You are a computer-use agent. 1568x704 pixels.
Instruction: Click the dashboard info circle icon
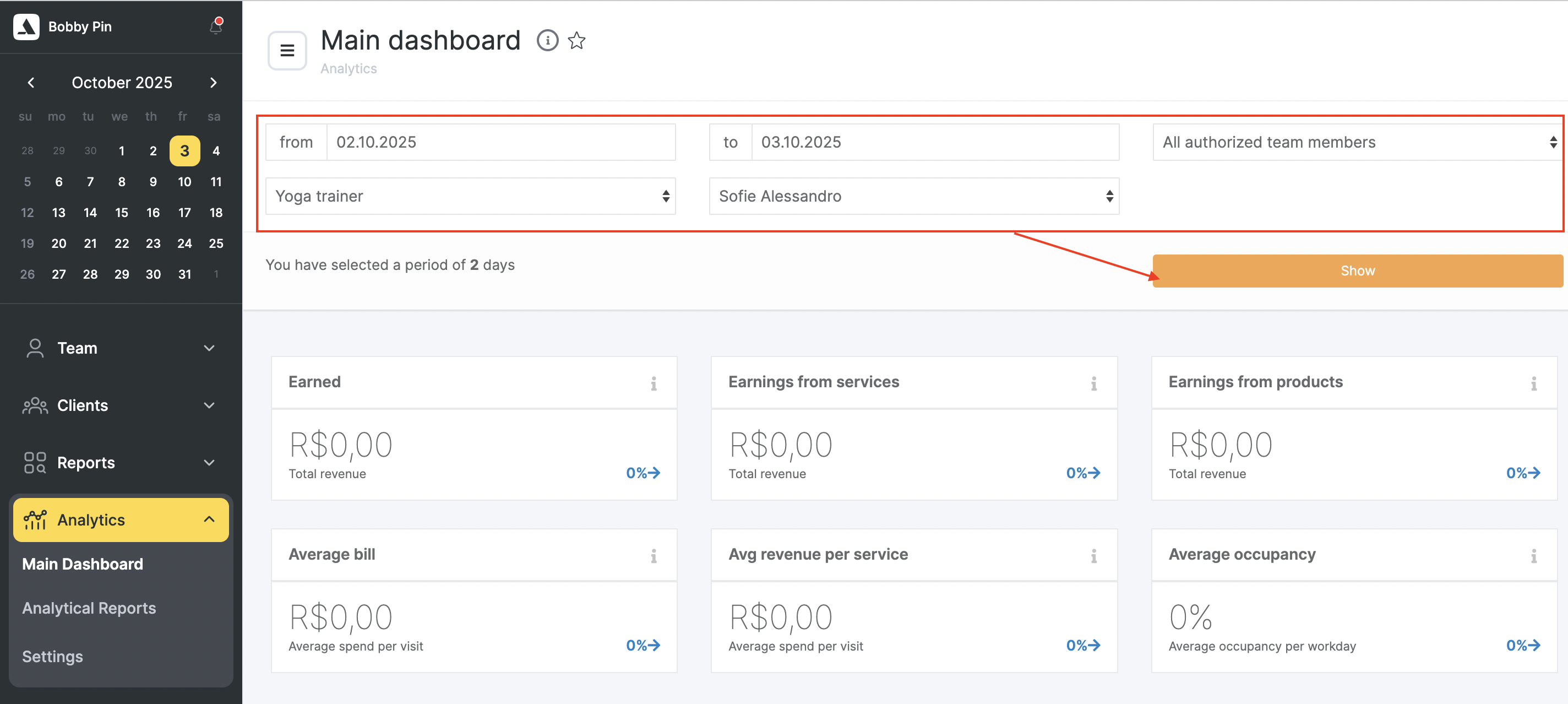point(547,40)
